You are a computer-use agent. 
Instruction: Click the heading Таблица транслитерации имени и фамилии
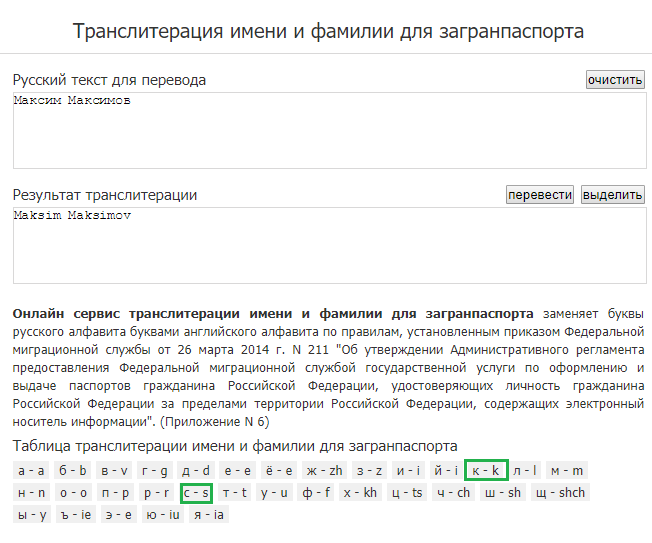point(235,446)
